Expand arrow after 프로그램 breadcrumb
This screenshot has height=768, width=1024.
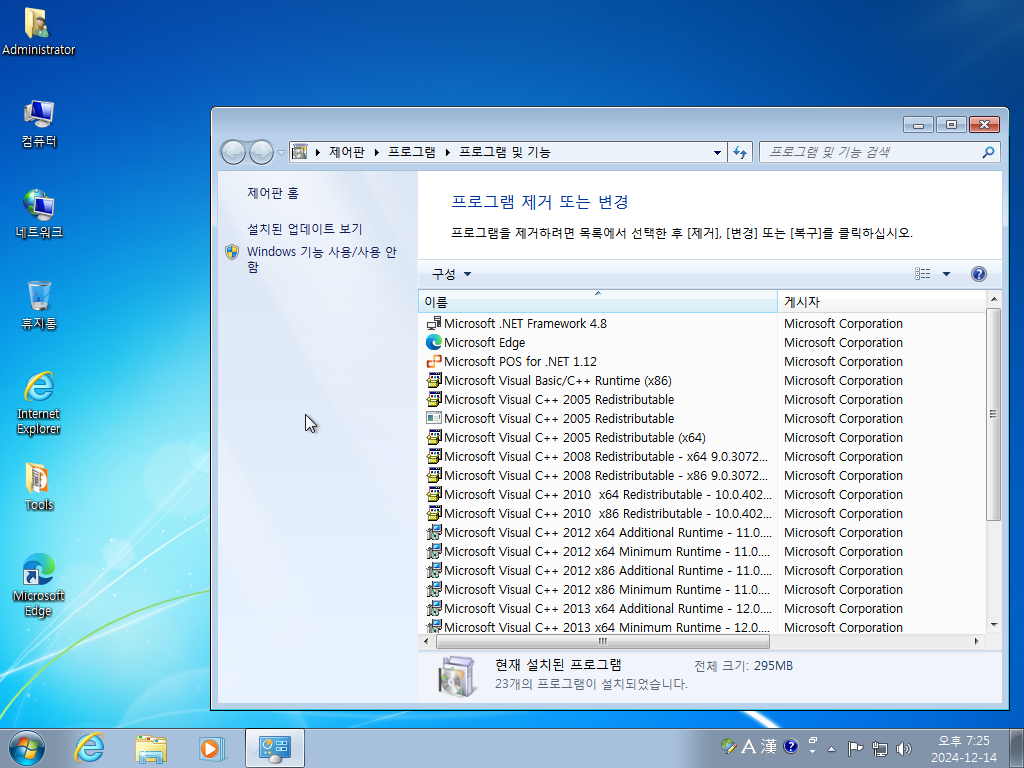pyautogui.click(x=448, y=152)
